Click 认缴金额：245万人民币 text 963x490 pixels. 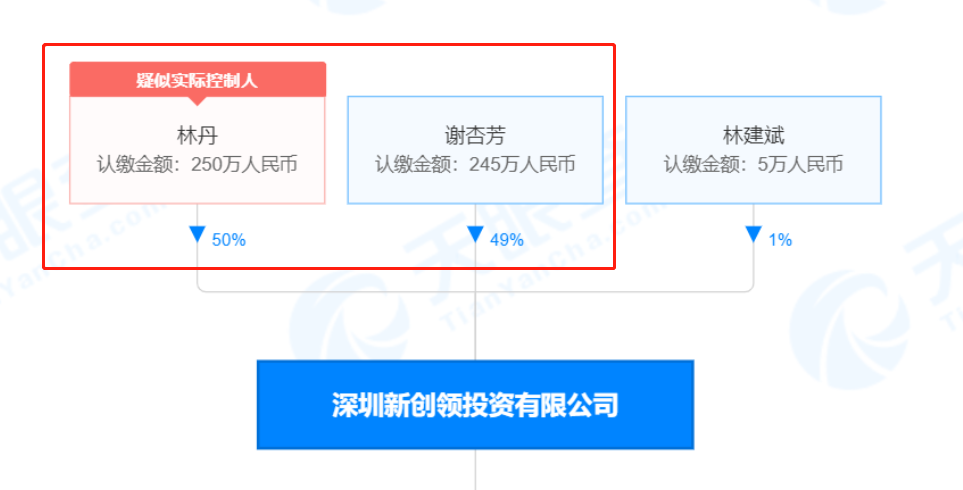coord(475,165)
